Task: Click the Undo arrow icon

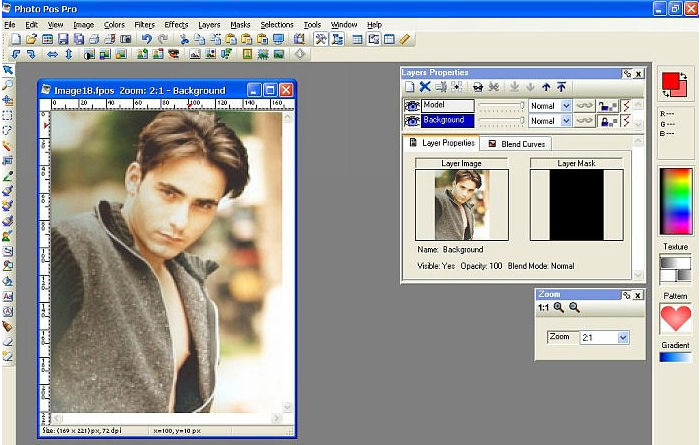Action: click(x=146, y=39)
